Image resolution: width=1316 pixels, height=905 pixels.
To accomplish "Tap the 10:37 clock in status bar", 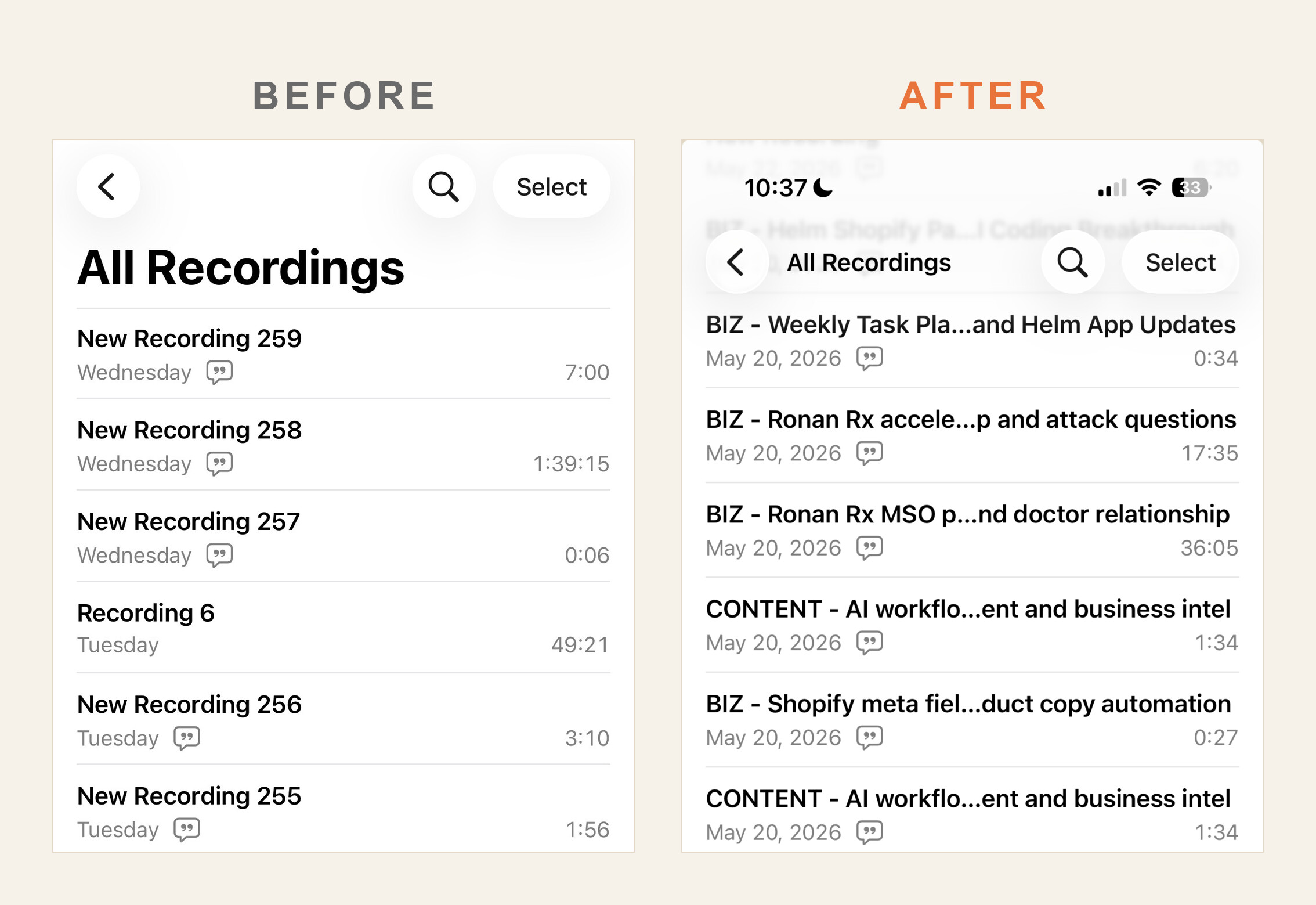I will (x=775, y=188).
